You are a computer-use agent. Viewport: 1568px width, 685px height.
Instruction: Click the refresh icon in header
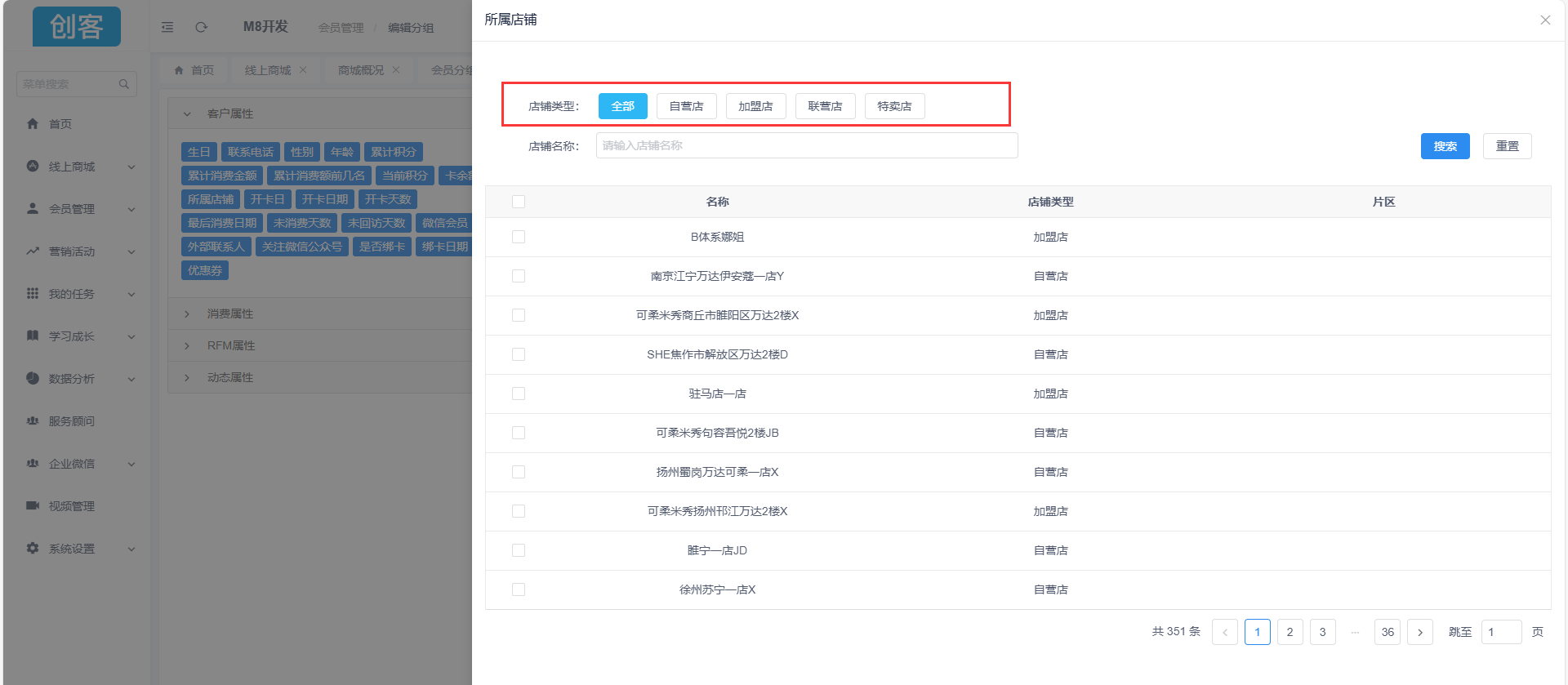(201, 27)
